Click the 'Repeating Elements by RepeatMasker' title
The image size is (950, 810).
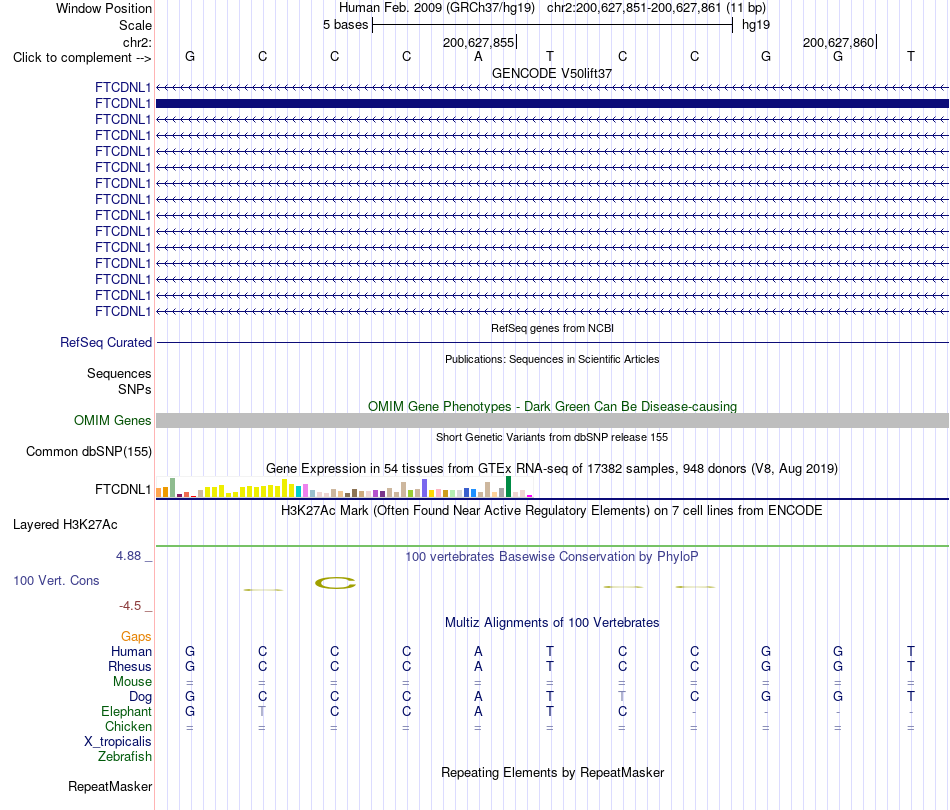[552, 772]
